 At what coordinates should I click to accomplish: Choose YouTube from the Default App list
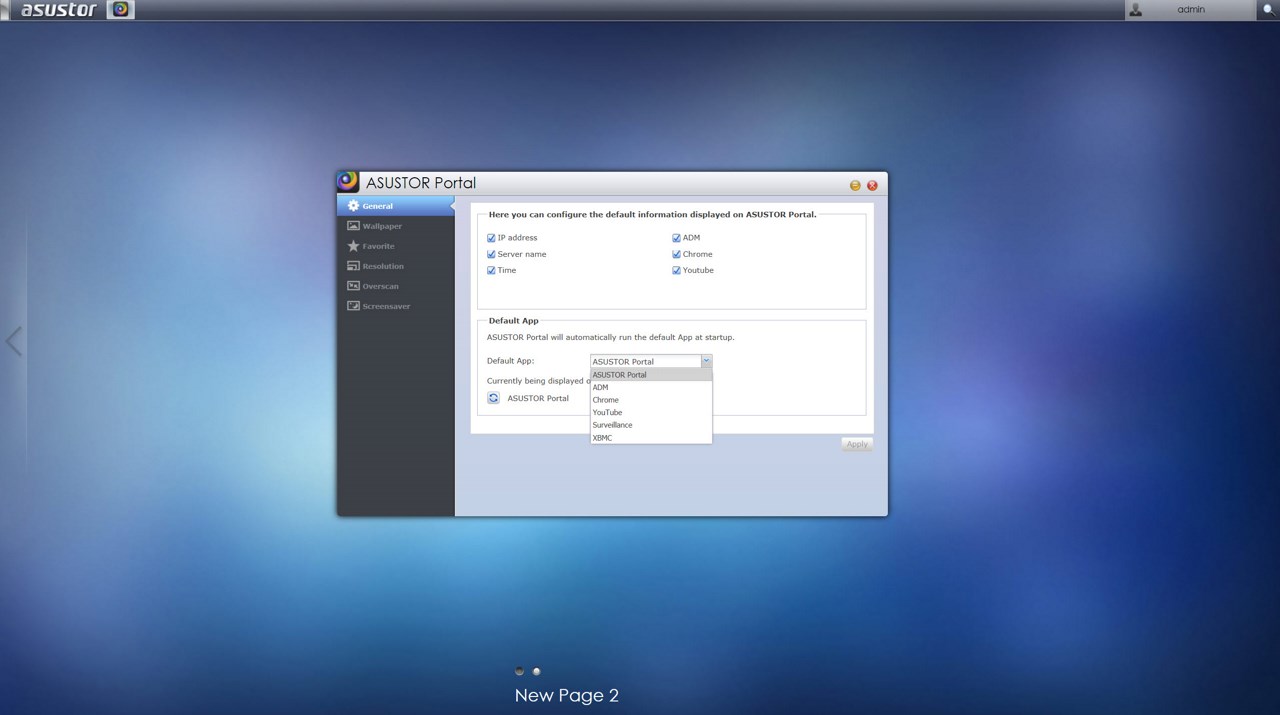651,412
